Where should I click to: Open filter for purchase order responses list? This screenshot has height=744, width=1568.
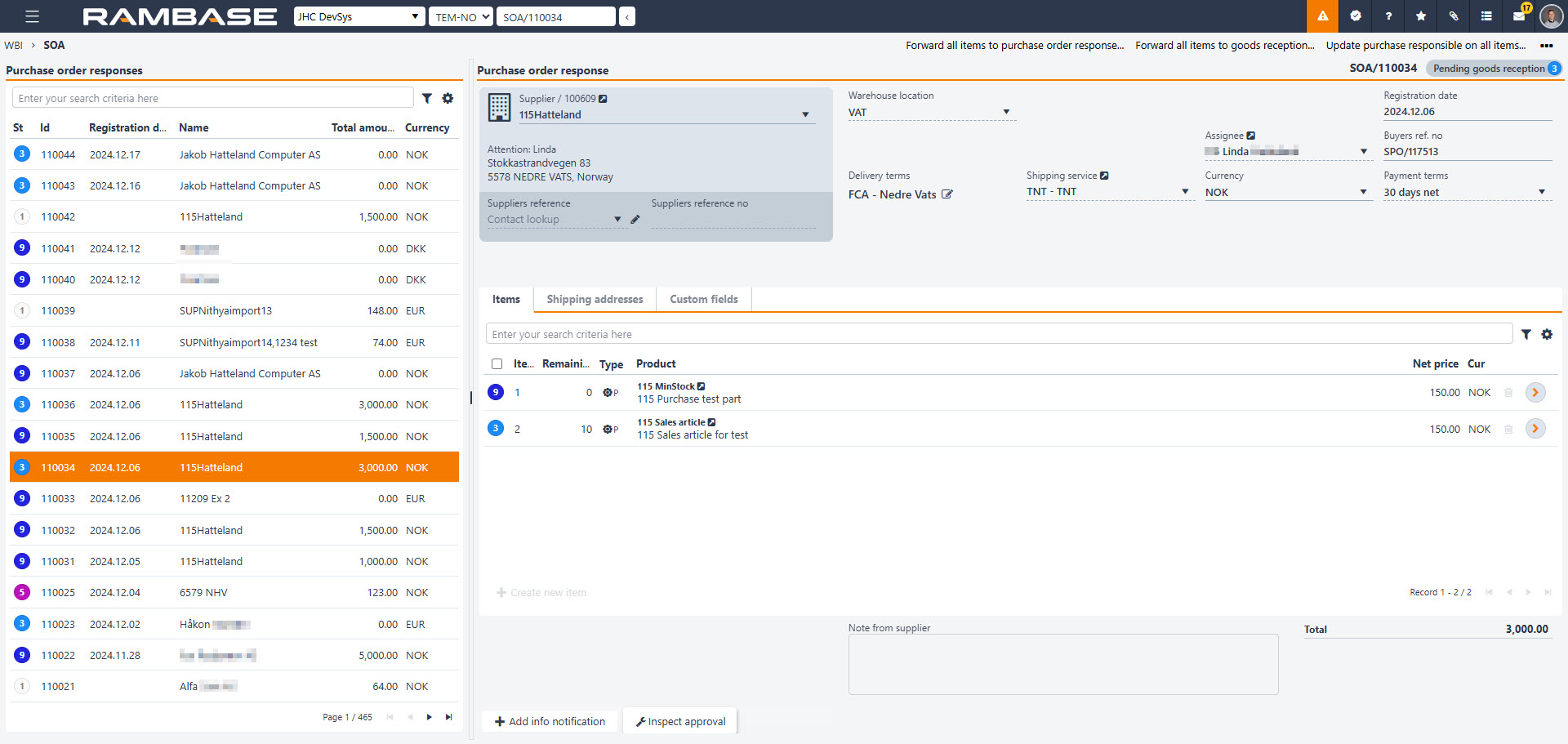coord(427,98)
